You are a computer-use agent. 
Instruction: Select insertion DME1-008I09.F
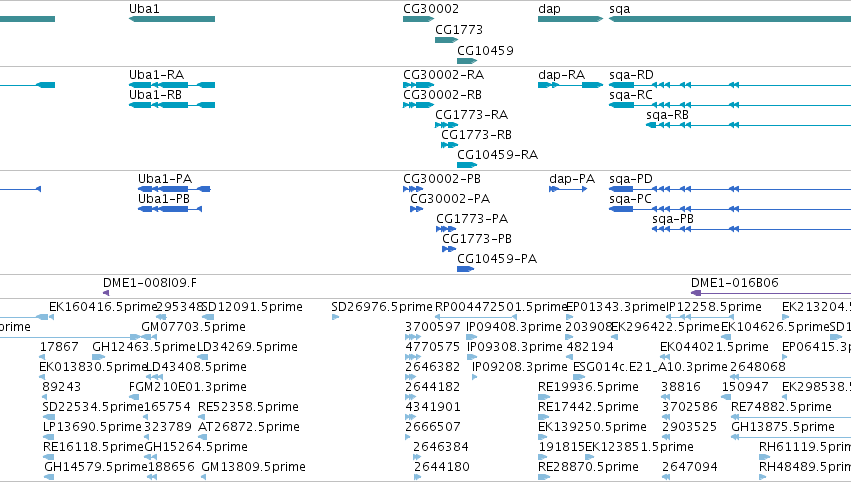pos(106,293)
